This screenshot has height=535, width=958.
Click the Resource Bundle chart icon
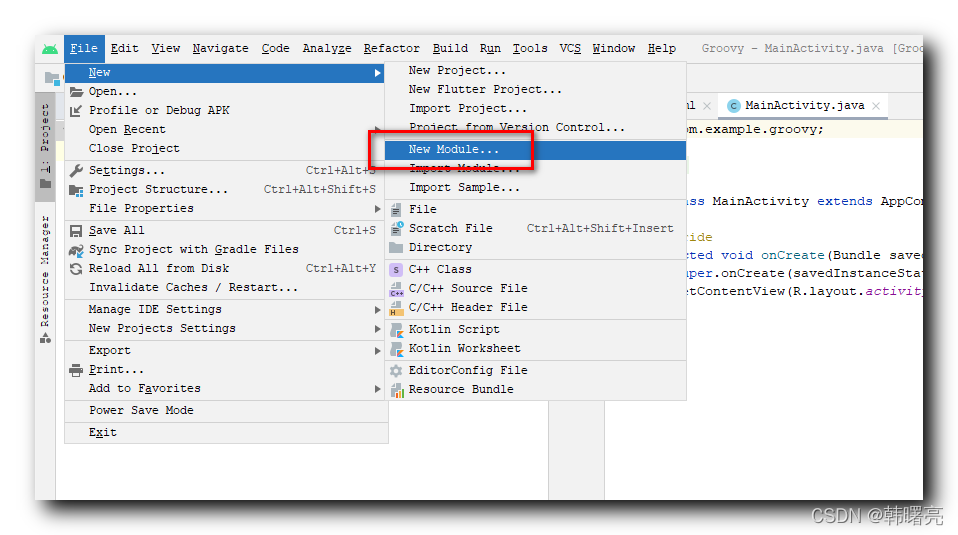coord(397,390)
